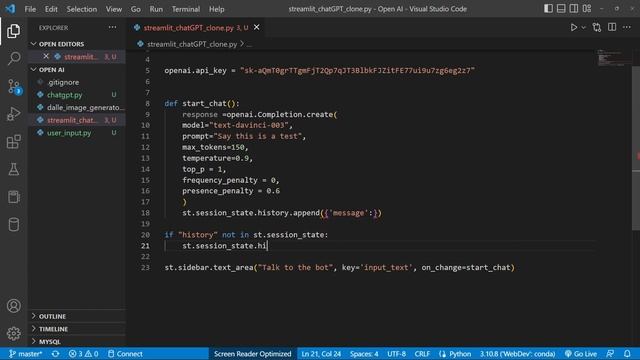Click Ln 21, Col 24 indicator

[321, 354]
